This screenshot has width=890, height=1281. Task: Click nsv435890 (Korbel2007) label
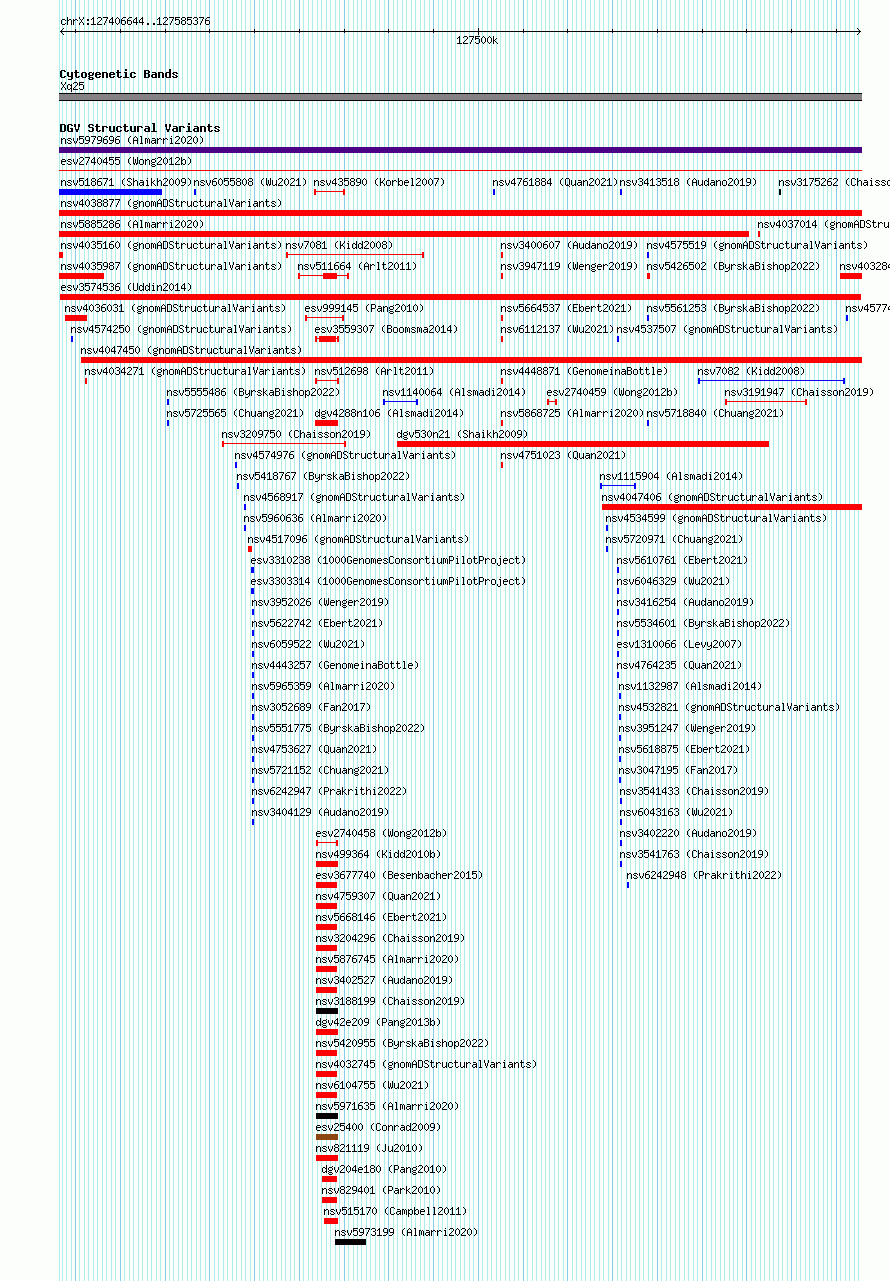[379, 182]
